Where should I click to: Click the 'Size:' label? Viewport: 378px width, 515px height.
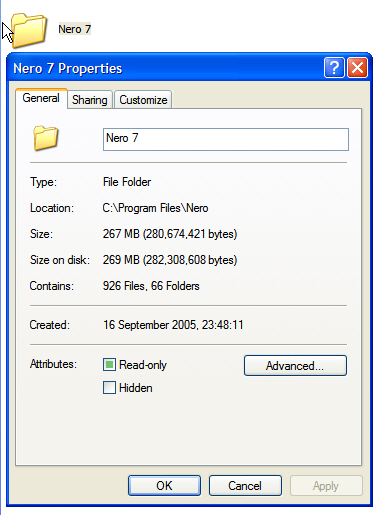(x=42, y=234)
